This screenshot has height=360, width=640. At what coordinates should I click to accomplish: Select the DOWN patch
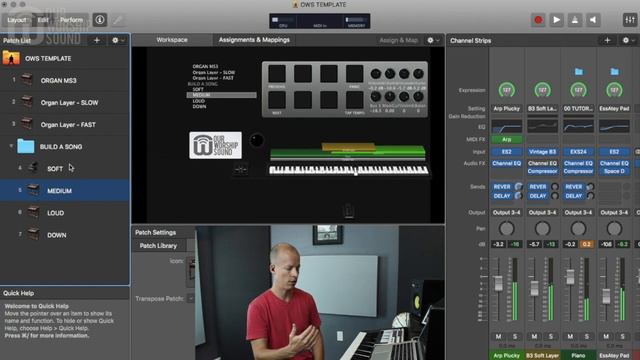[x=64, y=235]
